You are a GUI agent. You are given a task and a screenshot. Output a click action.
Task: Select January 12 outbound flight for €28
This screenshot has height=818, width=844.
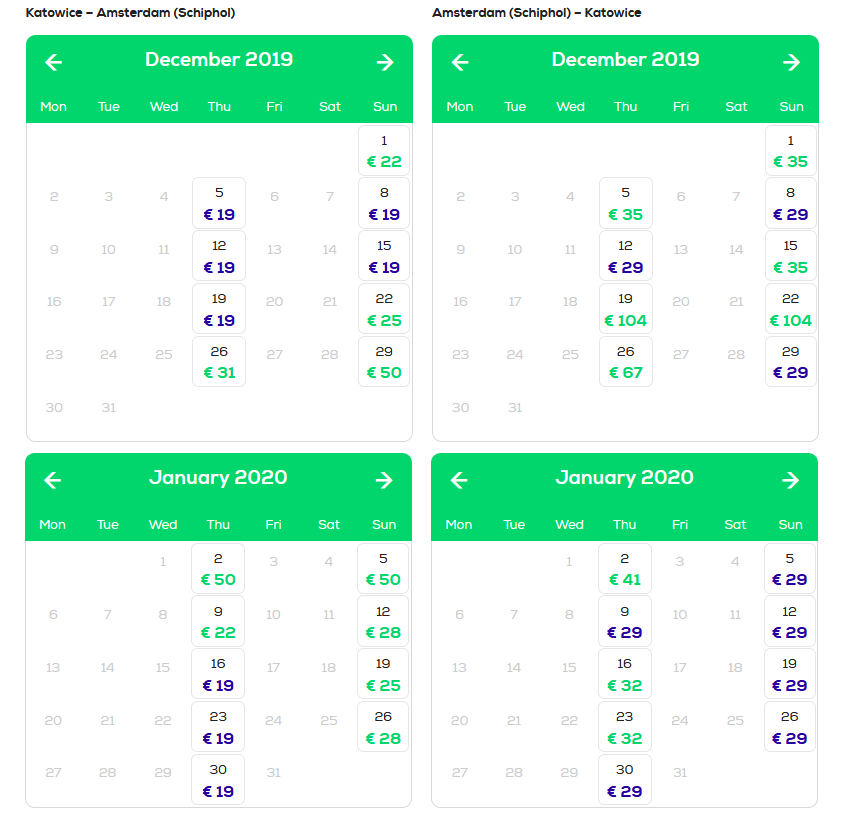(x=383, y=622)
